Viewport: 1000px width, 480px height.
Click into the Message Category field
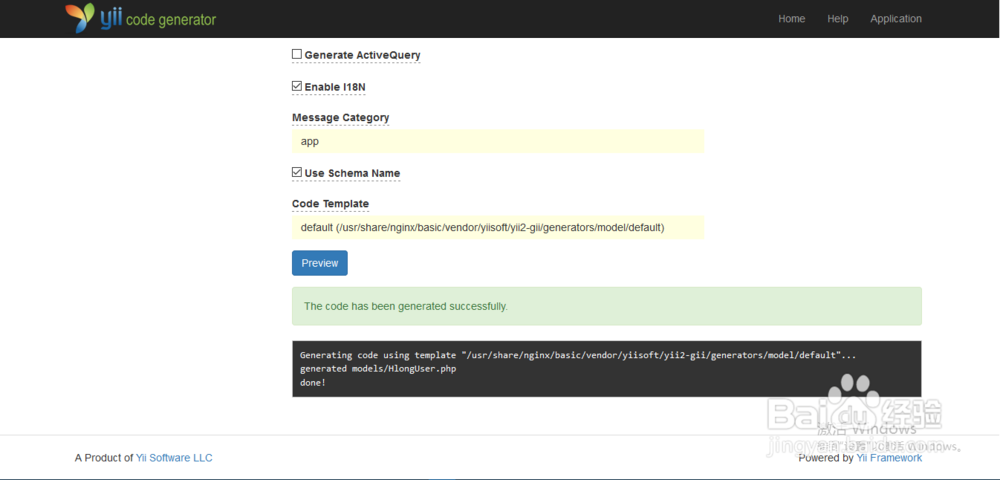tap(497, 142)
